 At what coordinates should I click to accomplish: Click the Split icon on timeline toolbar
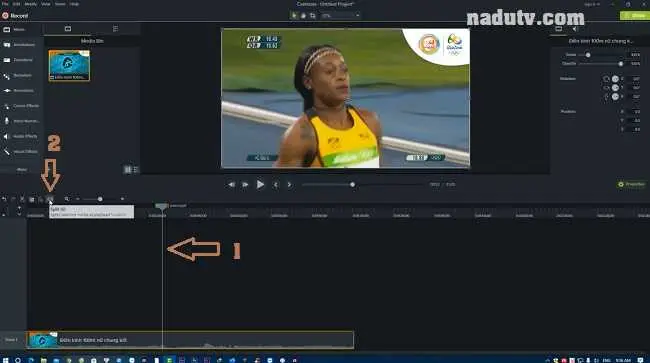pyautogui.click(x=50, y=199)
